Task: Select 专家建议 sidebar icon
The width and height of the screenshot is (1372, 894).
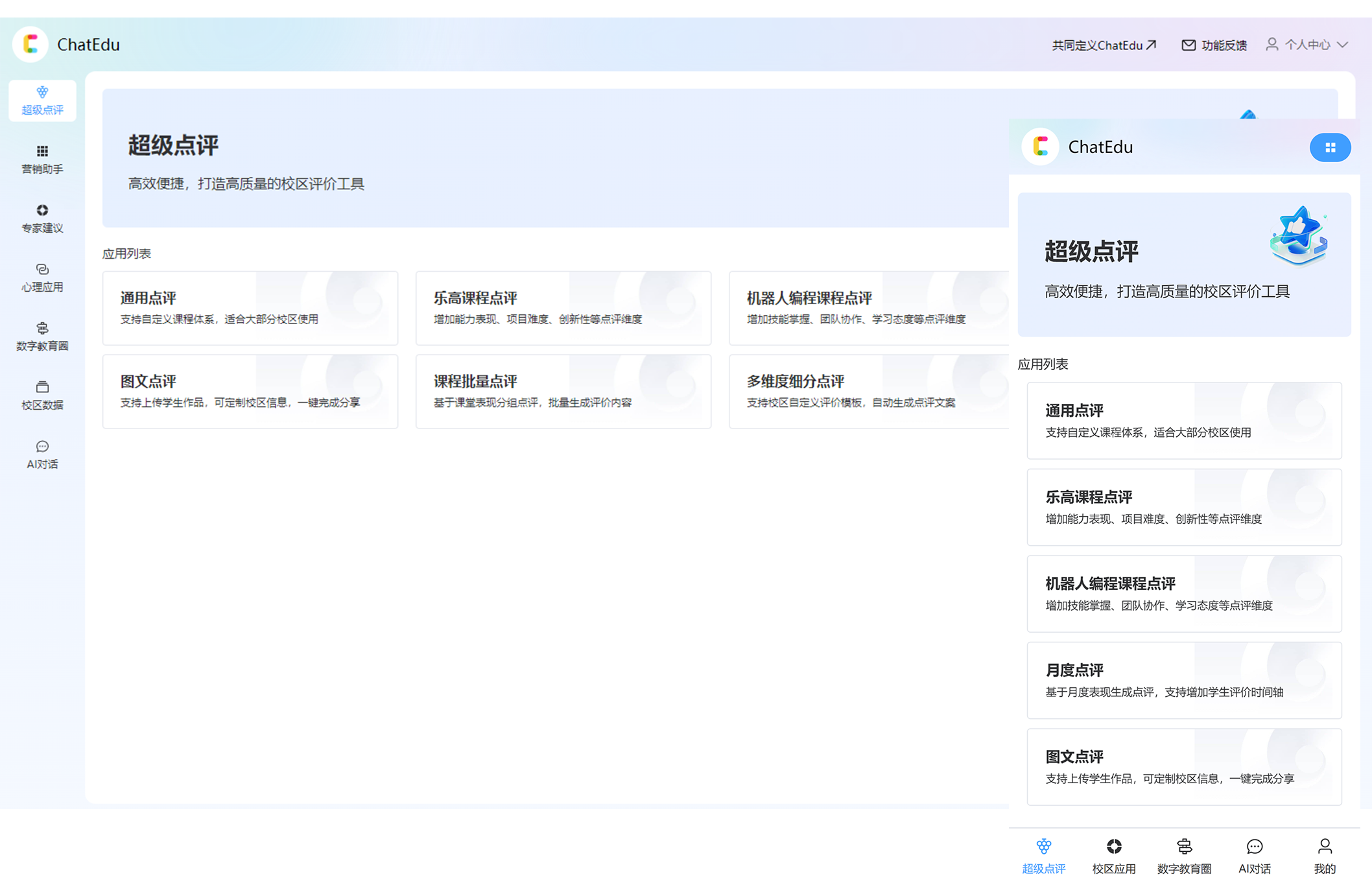Action: (x=42, y=218)
